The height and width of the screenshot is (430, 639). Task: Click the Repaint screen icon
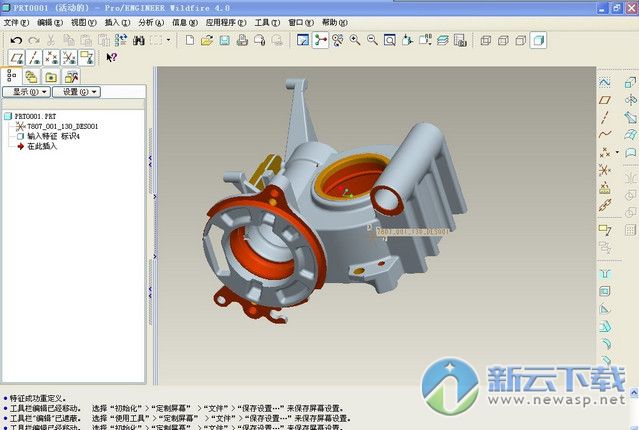tap(303, 40)
